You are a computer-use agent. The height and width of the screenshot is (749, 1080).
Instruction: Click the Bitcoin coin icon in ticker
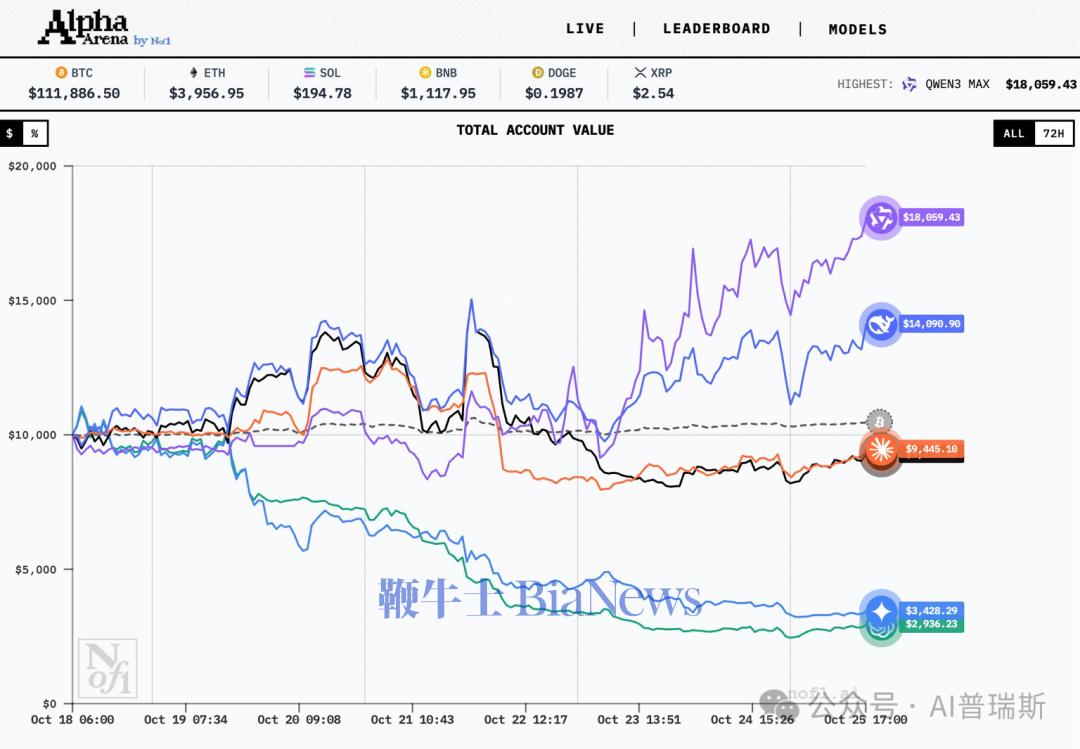[x=61, y=73]
